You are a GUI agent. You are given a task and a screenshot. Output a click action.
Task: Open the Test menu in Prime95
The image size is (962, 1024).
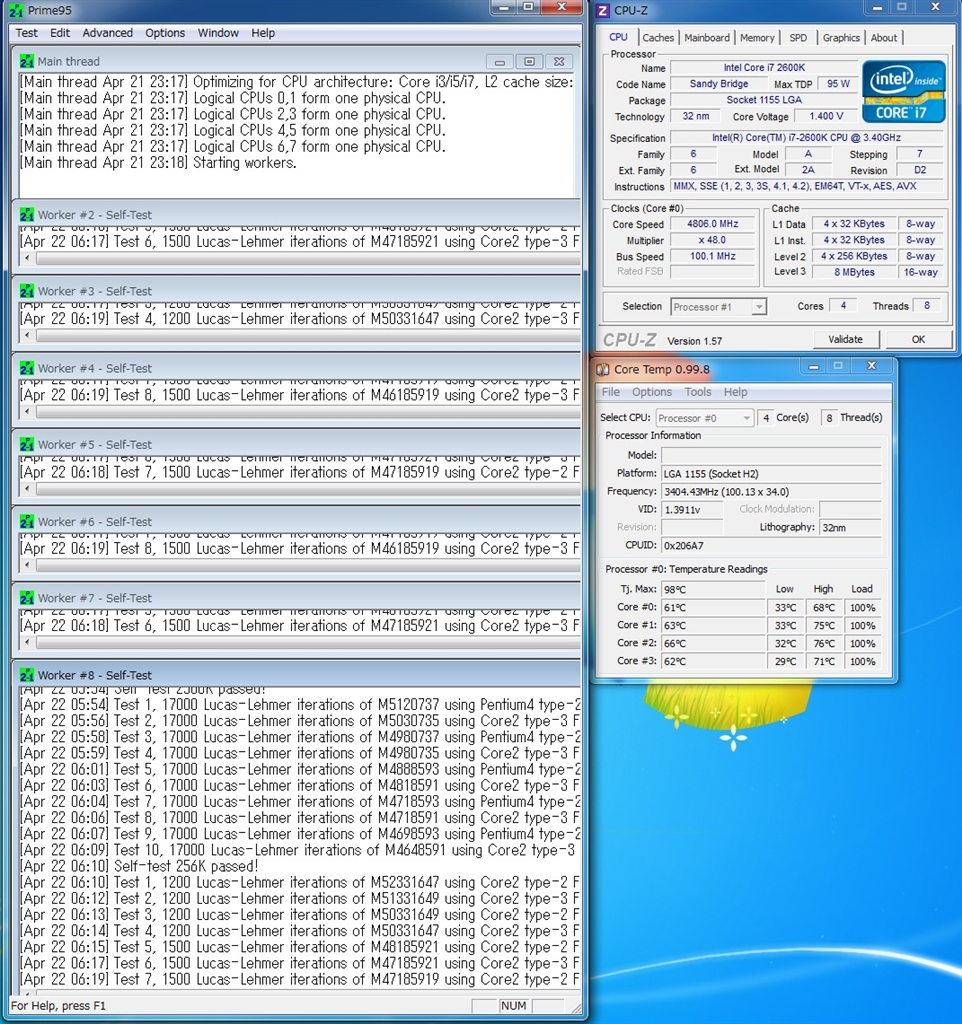click(x=27, y=33)
